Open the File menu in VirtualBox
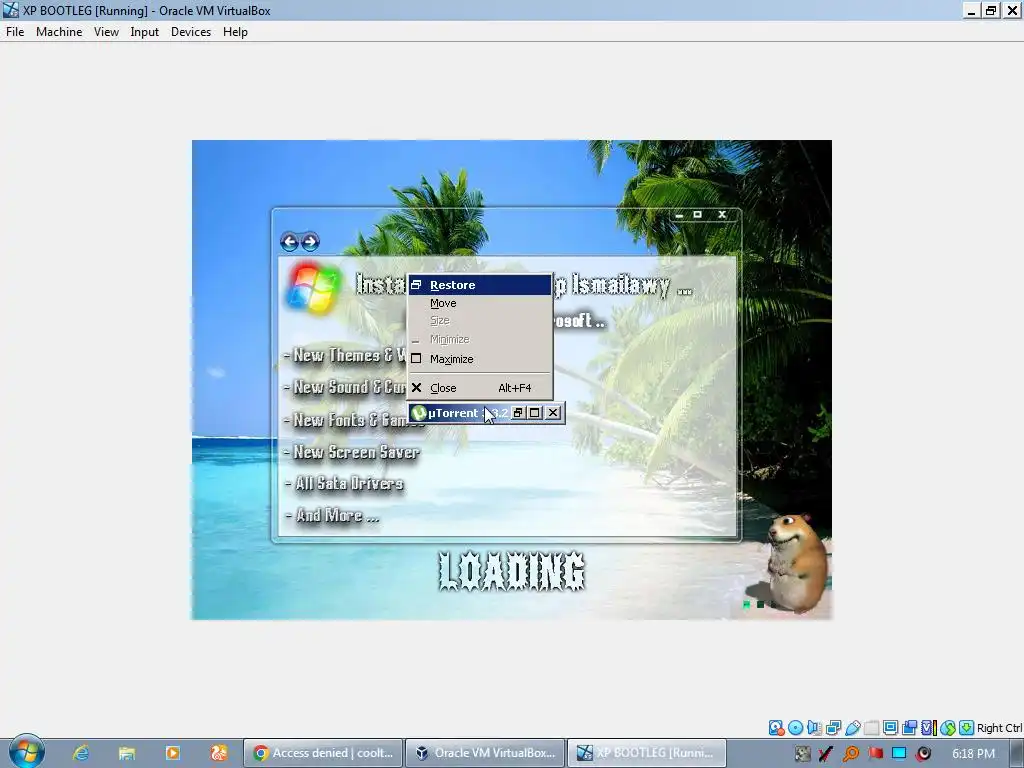 point(15,32)
